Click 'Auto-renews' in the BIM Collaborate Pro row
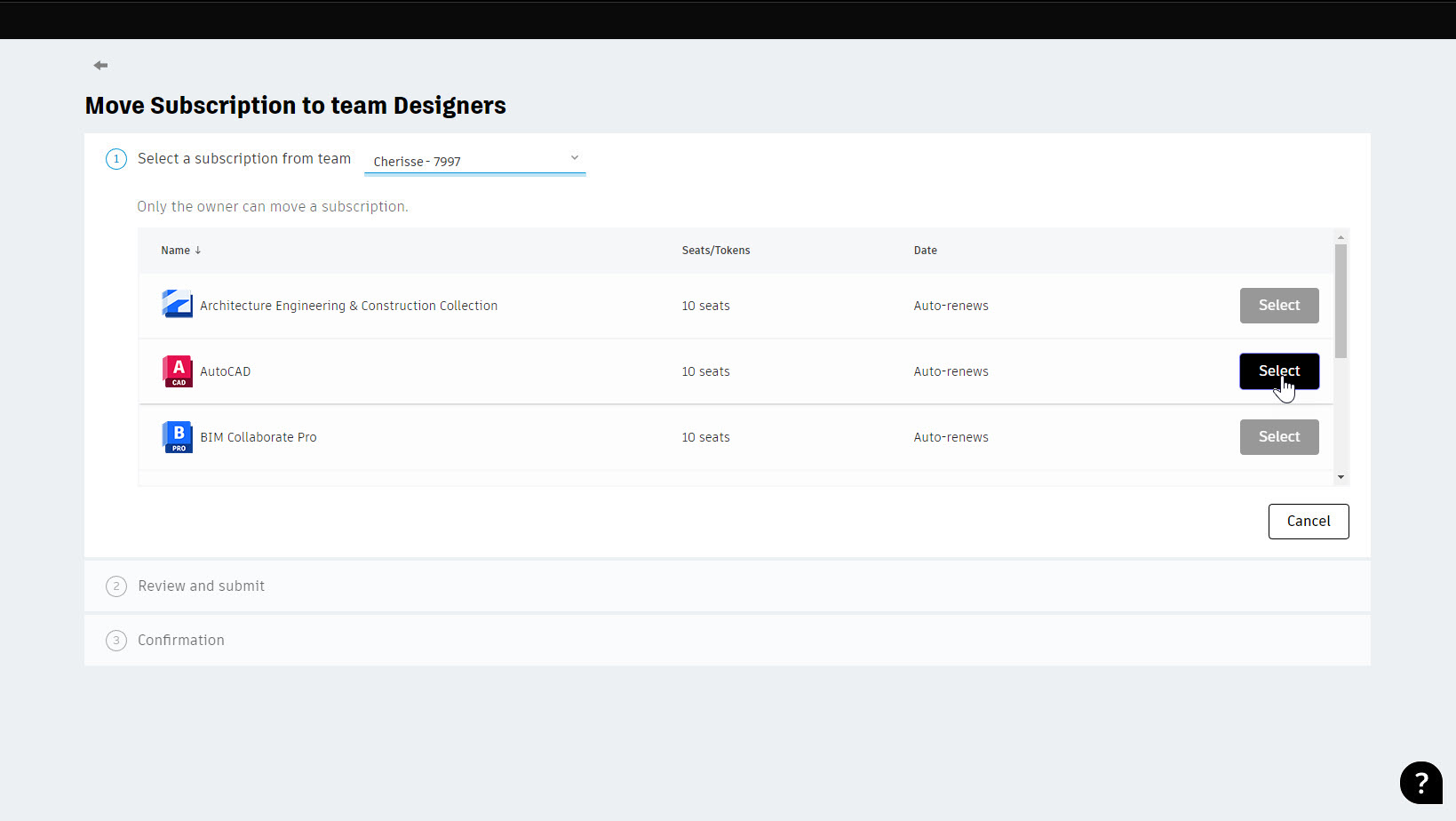Image resolution: width=1456 pixels, height=821 pixels. point(951,437)
